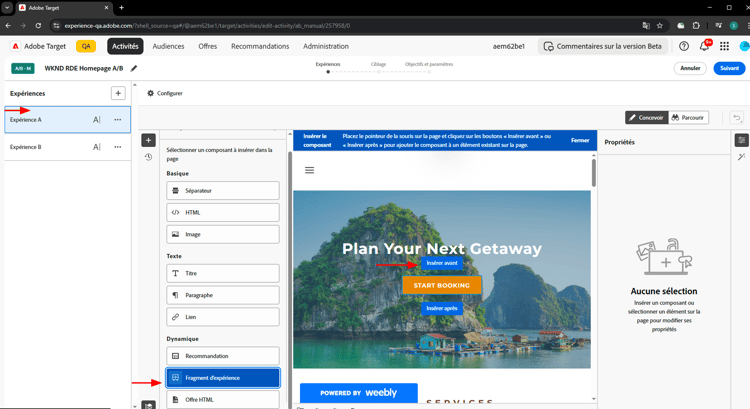Select Expérience A in the list

(67, 120)
